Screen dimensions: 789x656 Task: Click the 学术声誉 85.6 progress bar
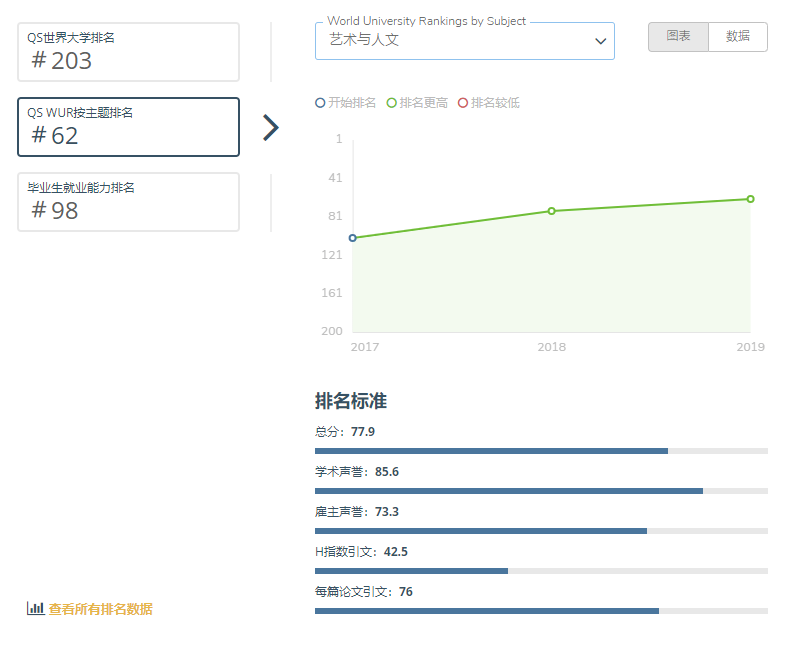coord(541,491)
